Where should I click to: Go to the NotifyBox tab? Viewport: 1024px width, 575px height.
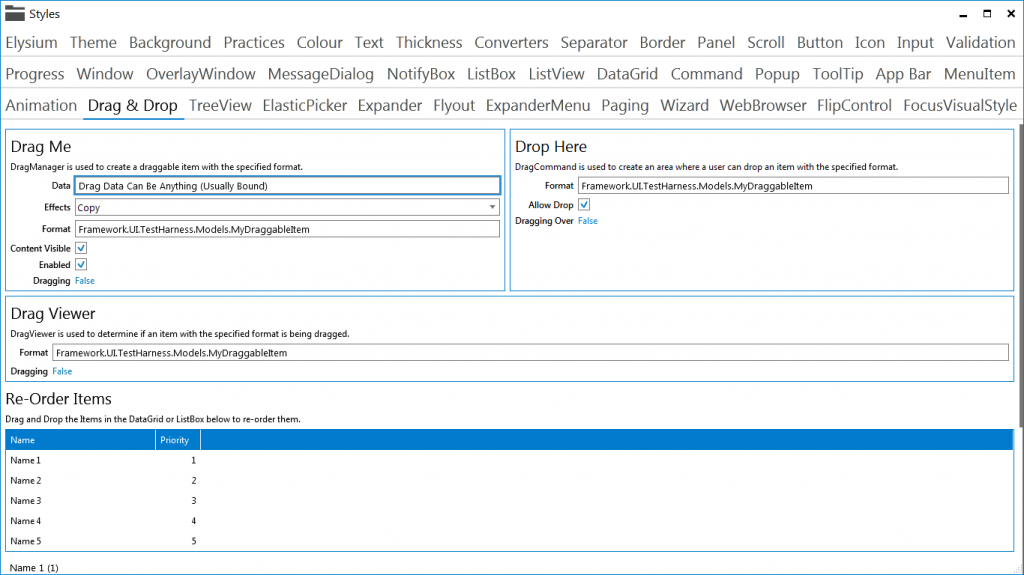[421, 74]
